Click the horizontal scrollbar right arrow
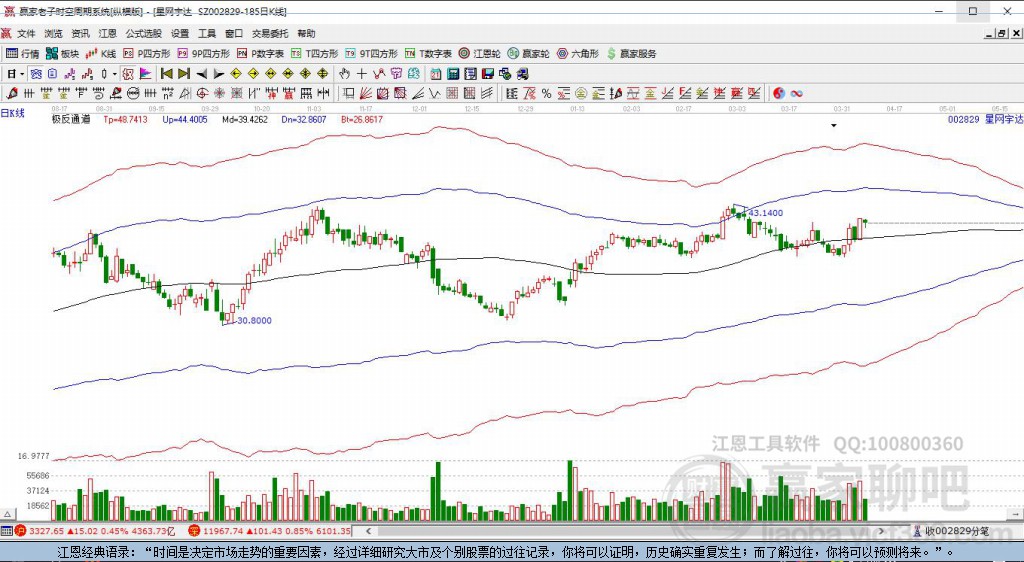1024x562 pixels. pyautogui.click(x=882, y=531)
